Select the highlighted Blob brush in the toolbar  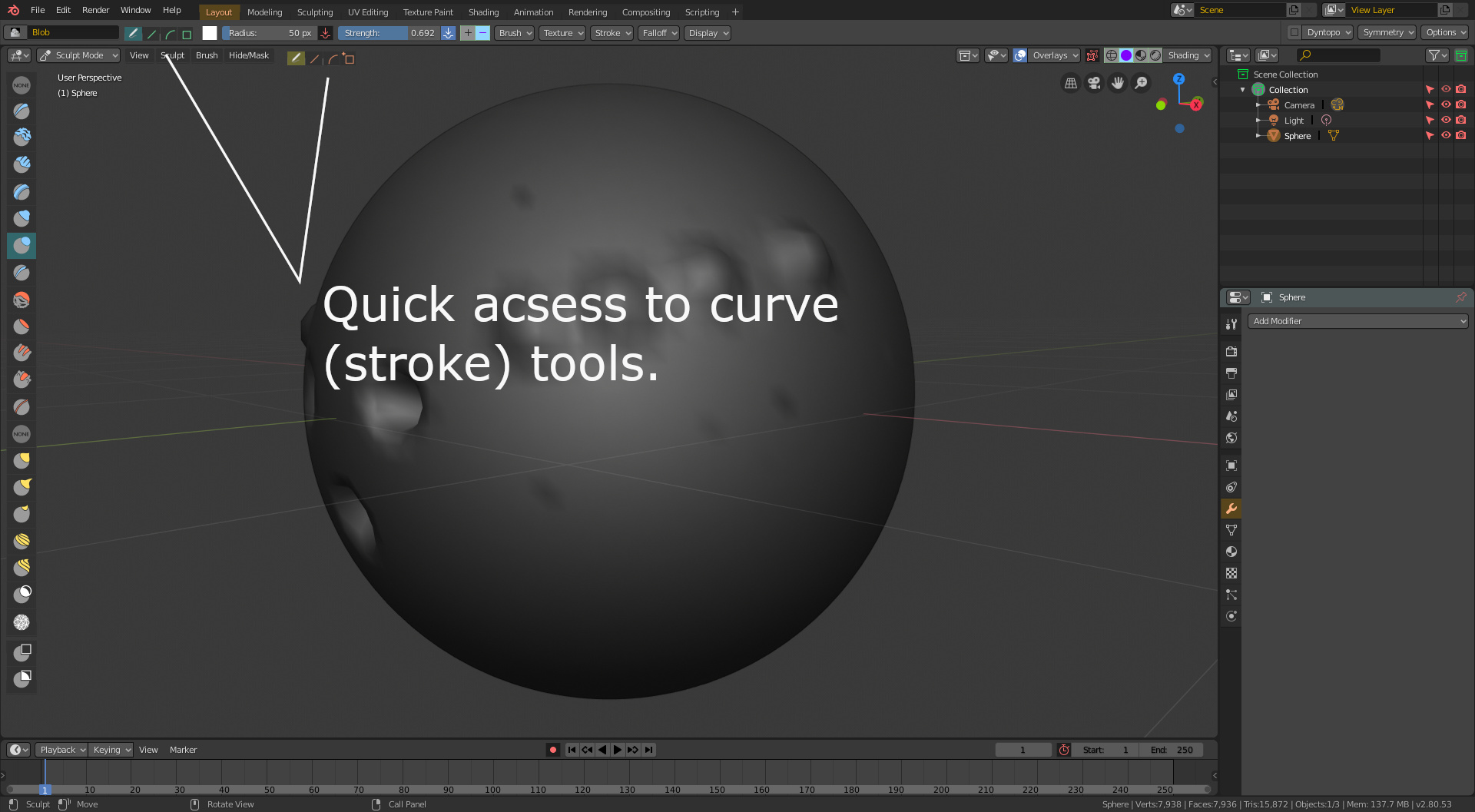tap(22, 246)
